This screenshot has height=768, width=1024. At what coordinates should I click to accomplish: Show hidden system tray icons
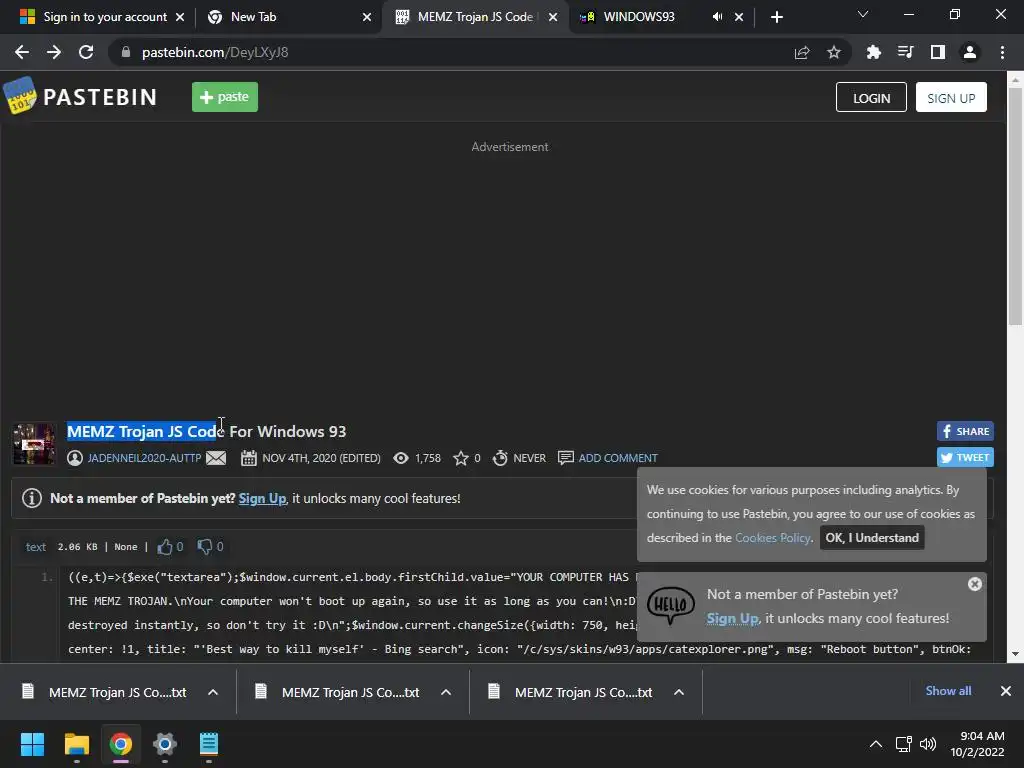click(876, 744)
